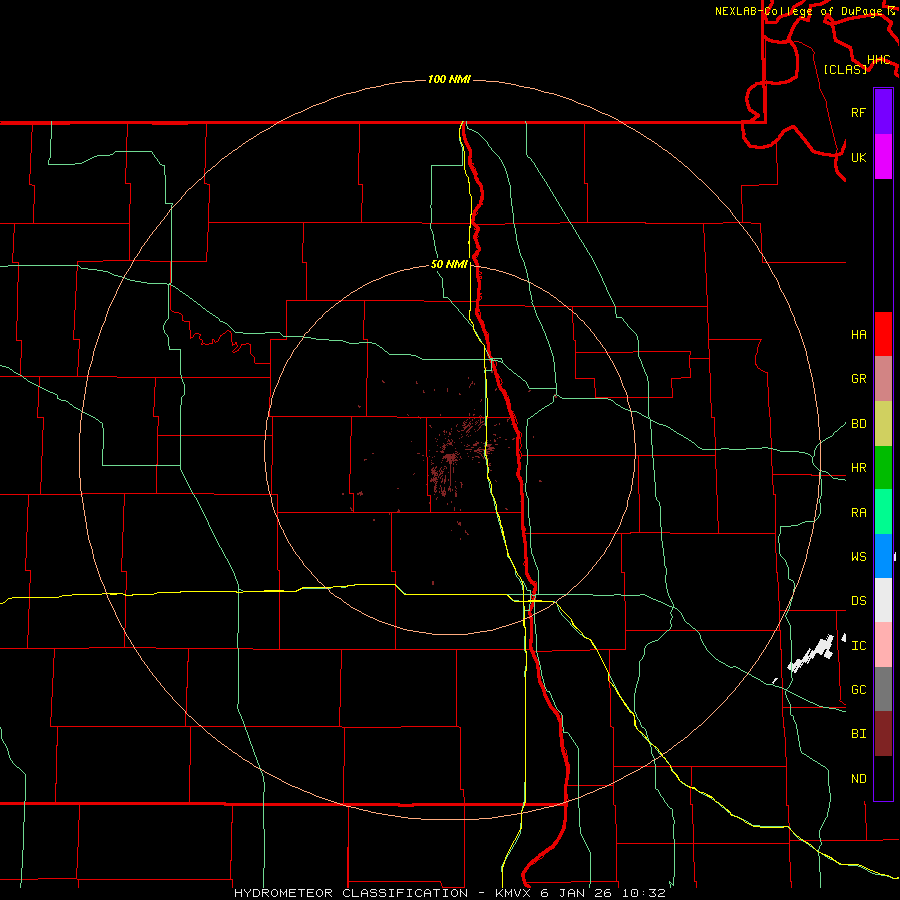
Task: Click the HHC product label
Action: 878,60
